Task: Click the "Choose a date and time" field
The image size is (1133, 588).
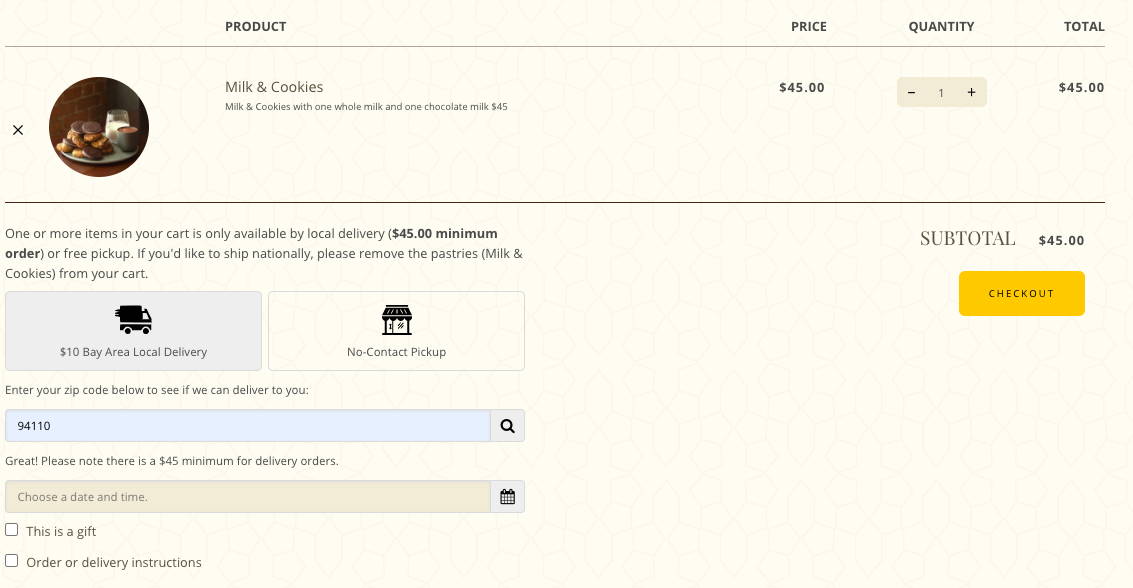Action: tap(248, 497)
